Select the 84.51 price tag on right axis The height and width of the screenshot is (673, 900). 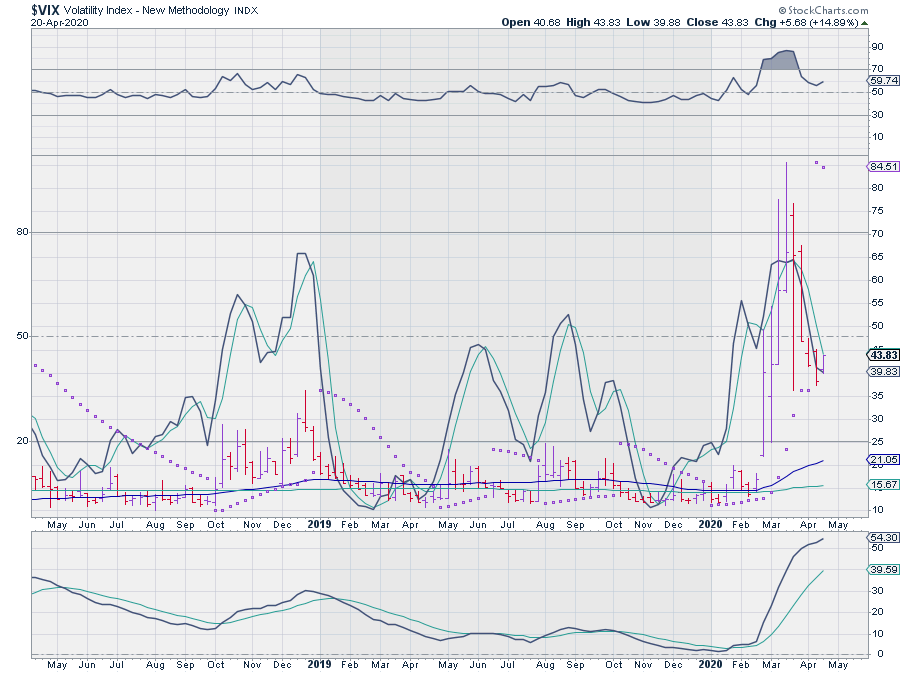pos(882,167)
